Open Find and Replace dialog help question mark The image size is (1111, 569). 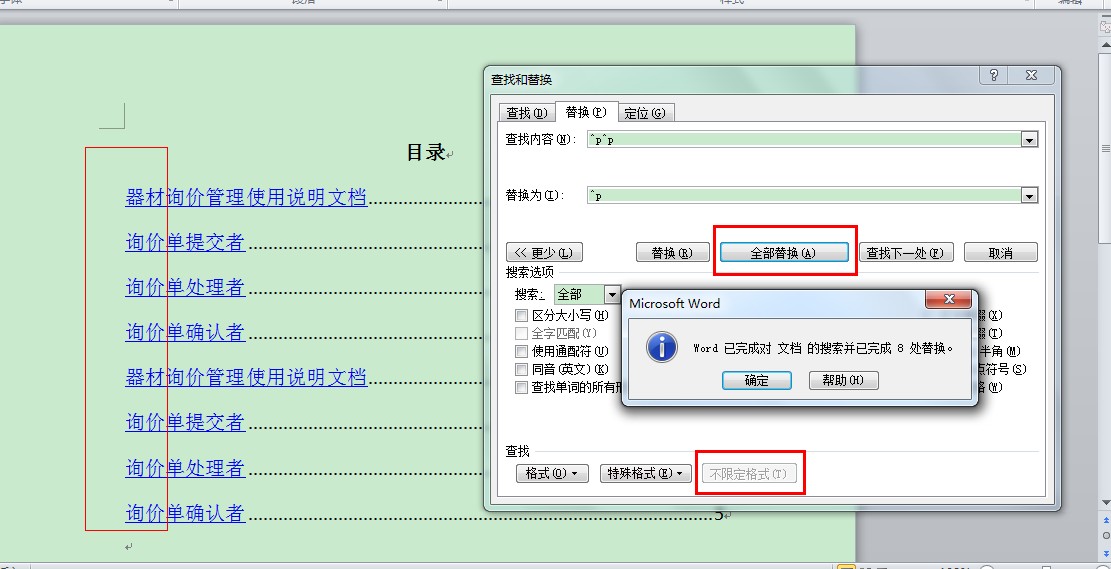[995, 76]
